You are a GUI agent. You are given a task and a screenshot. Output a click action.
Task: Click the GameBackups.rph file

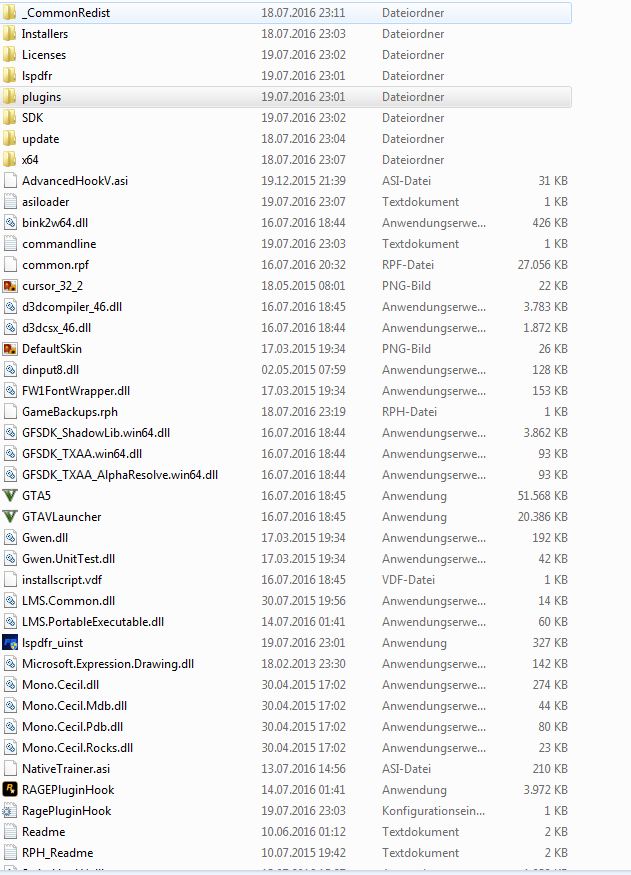click(286, 412)
